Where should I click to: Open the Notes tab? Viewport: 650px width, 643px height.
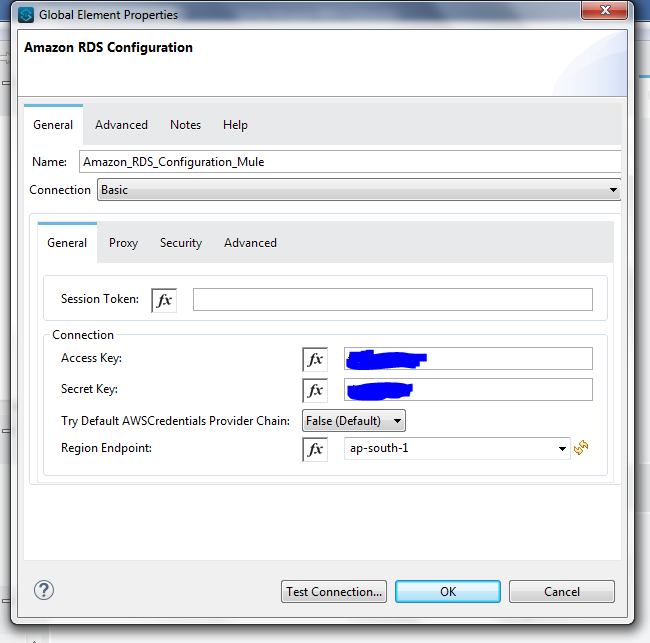185,125
